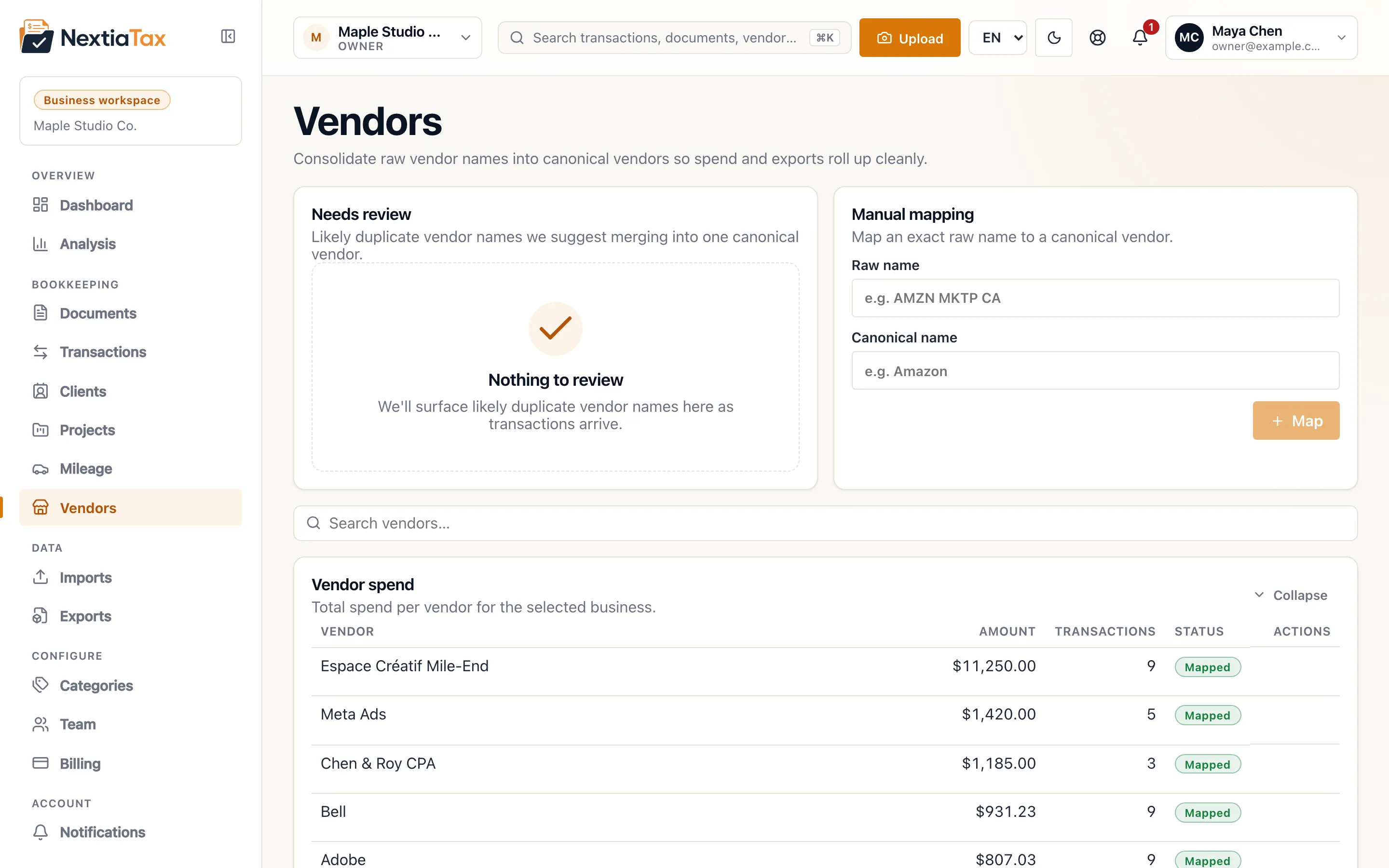Screen dimensions: 1389x868
Task: Open Analysis page
Action: click(131, 244)
